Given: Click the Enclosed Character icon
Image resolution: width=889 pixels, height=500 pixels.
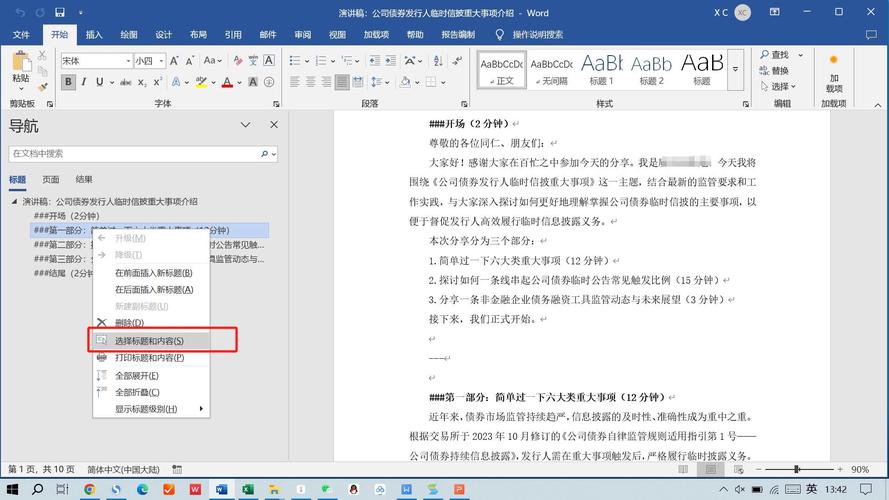Looking at the screenshot, I should coord(269,83).
